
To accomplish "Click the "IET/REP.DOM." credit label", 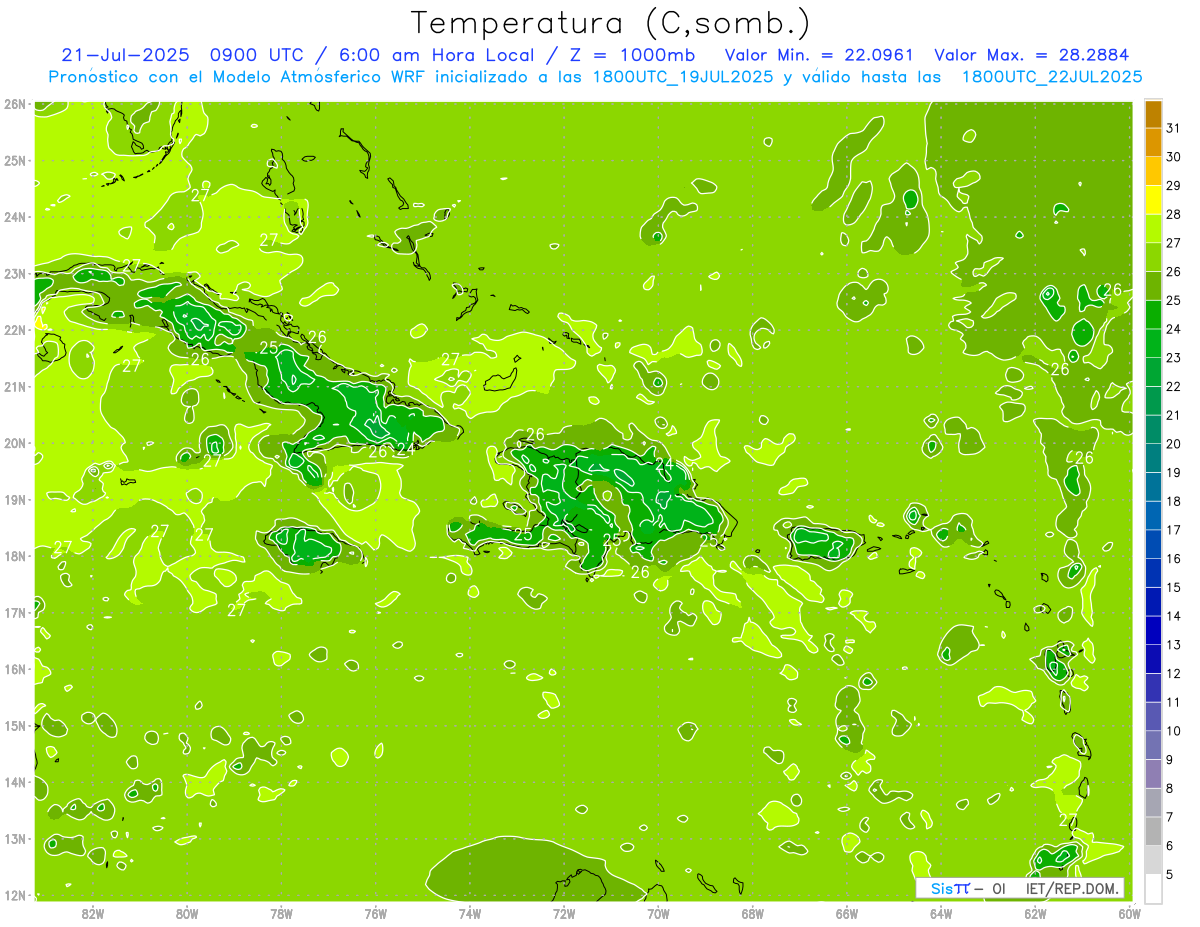I will click(1071, 888).
